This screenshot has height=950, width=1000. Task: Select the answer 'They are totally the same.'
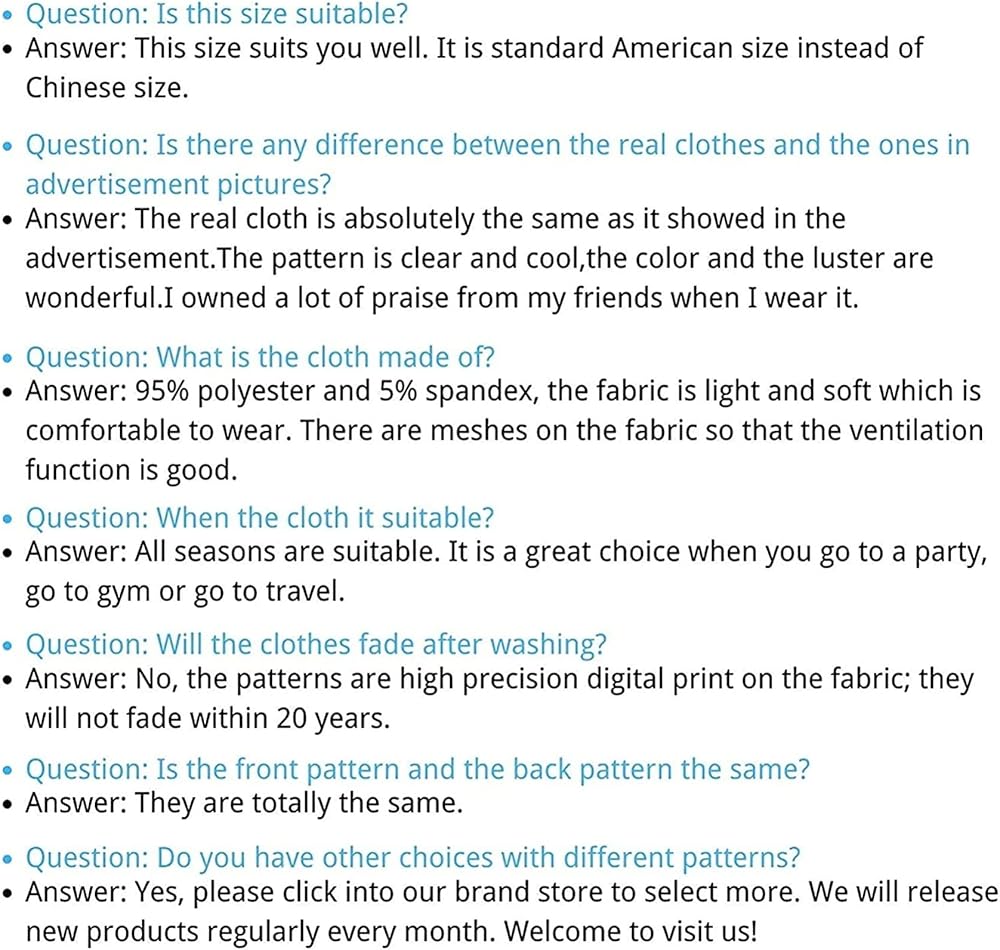click(x=246, y=803)
